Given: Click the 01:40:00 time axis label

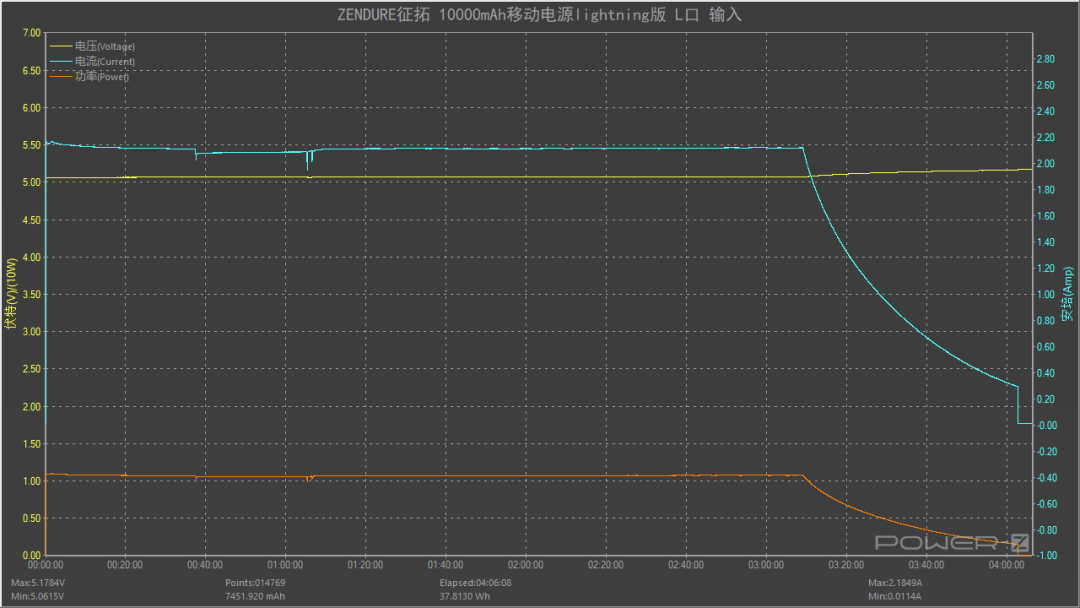Looking at the screenshot, I should [446, 565].
